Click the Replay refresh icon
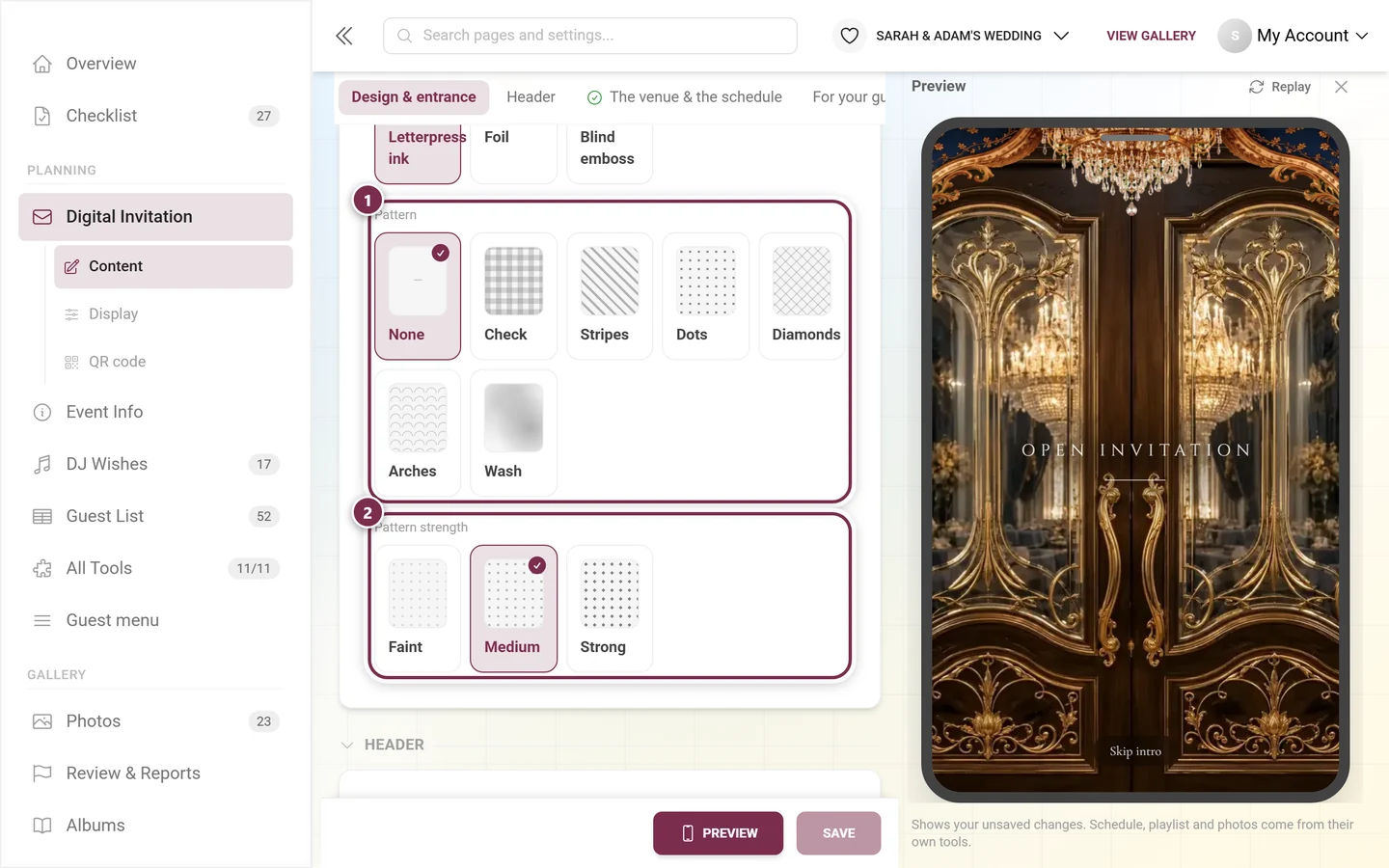Screen dimensions: 1389x868 [1256, 87]
